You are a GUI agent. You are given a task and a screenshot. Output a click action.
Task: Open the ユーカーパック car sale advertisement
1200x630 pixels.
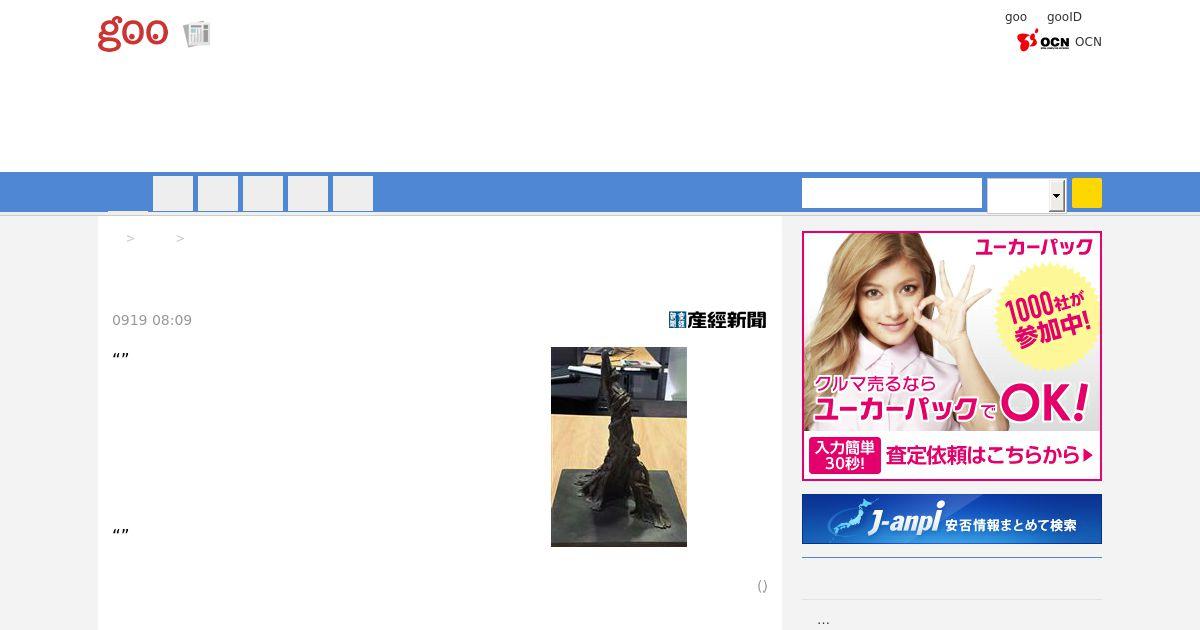coord(952,356)
